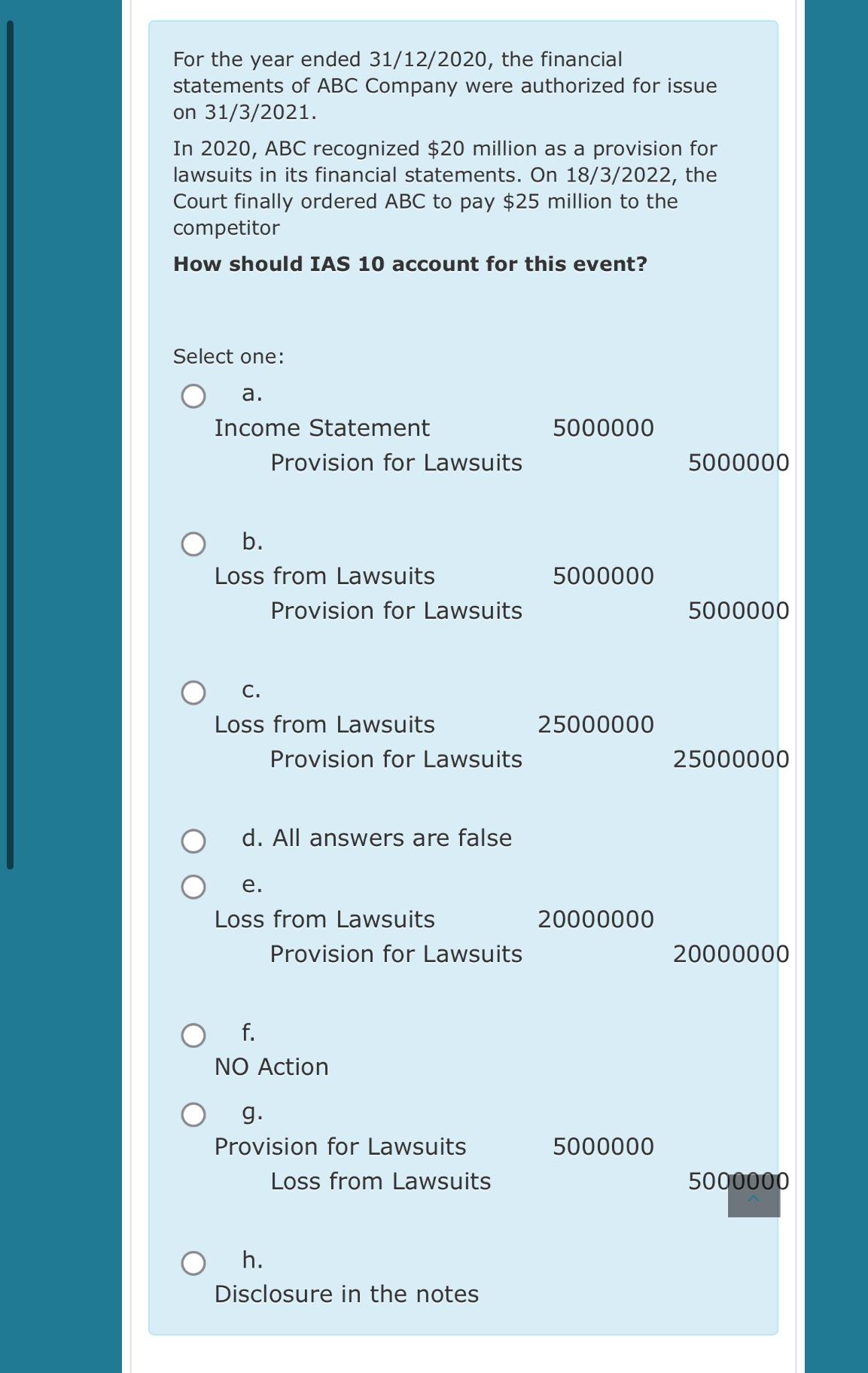The height and width of the screenshot is (1373, 868).
Task: Select radio button for option b
Action: (193, 543)
